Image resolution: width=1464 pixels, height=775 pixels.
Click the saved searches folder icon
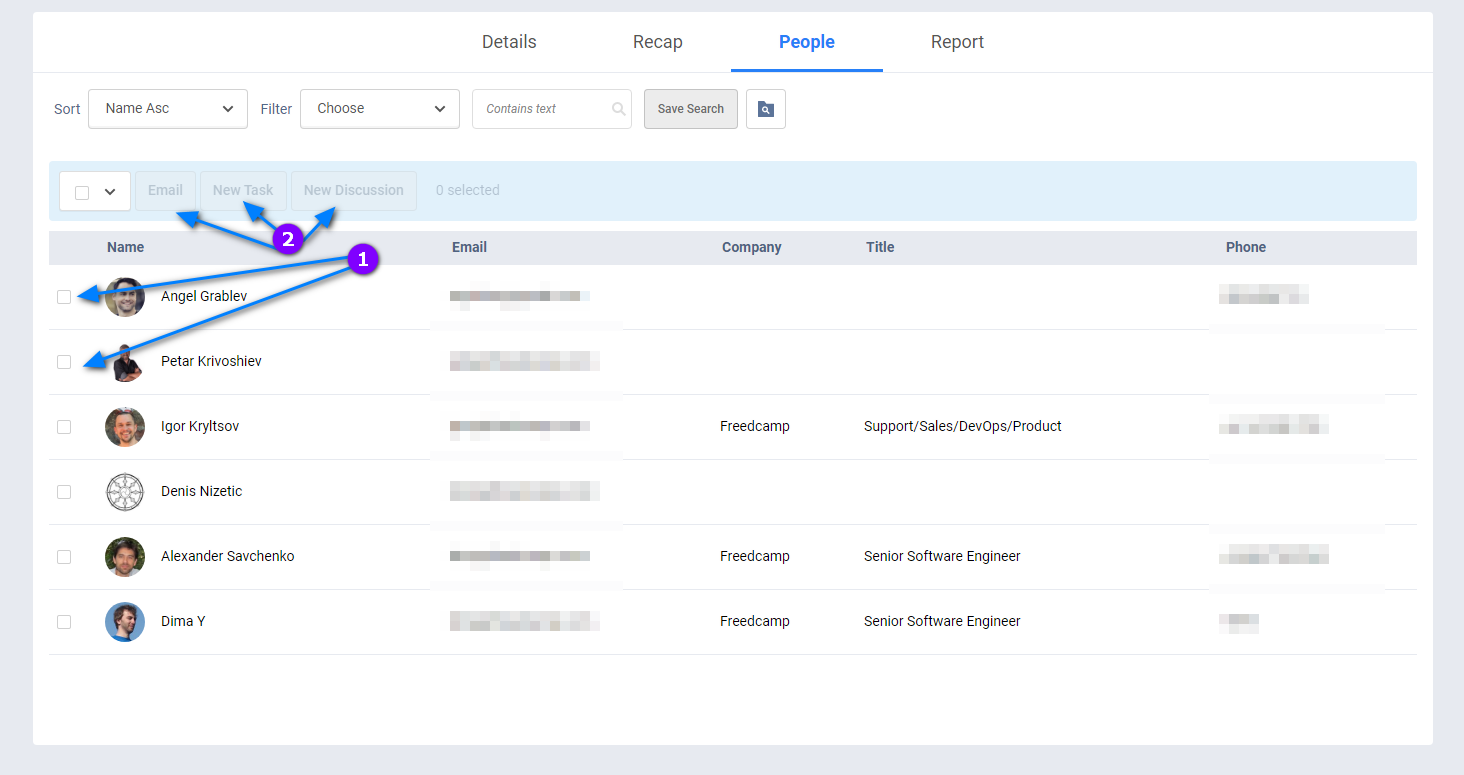[765, 109]
